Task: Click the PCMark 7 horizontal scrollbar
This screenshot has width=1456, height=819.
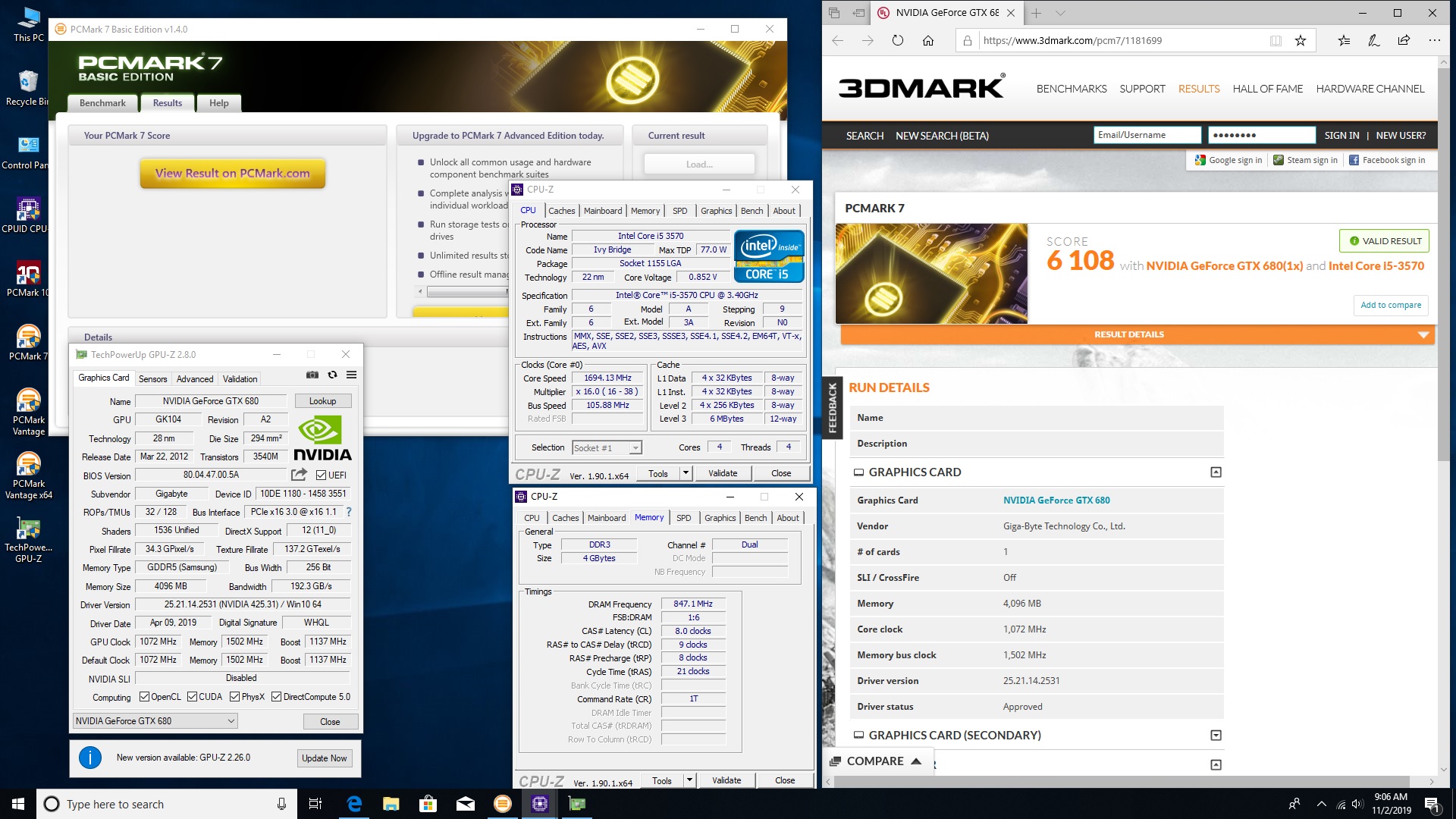Action: pos(466,292)
